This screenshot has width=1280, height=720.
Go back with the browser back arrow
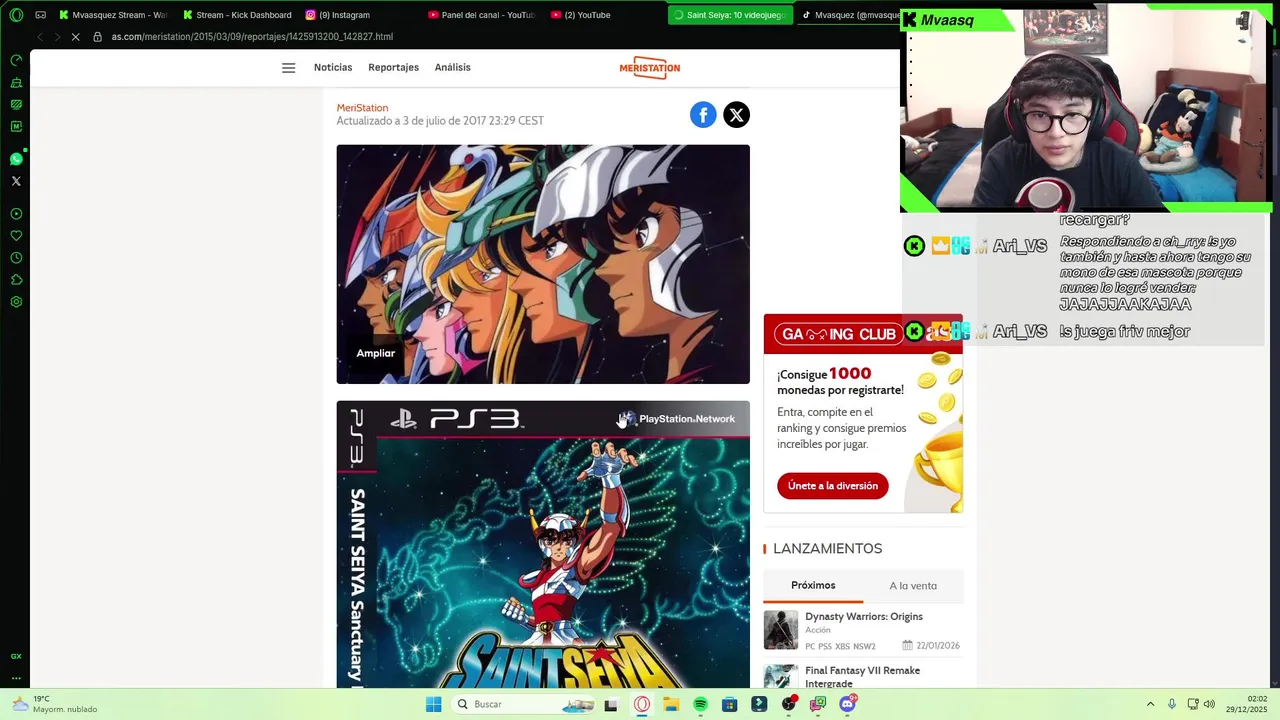39,37
